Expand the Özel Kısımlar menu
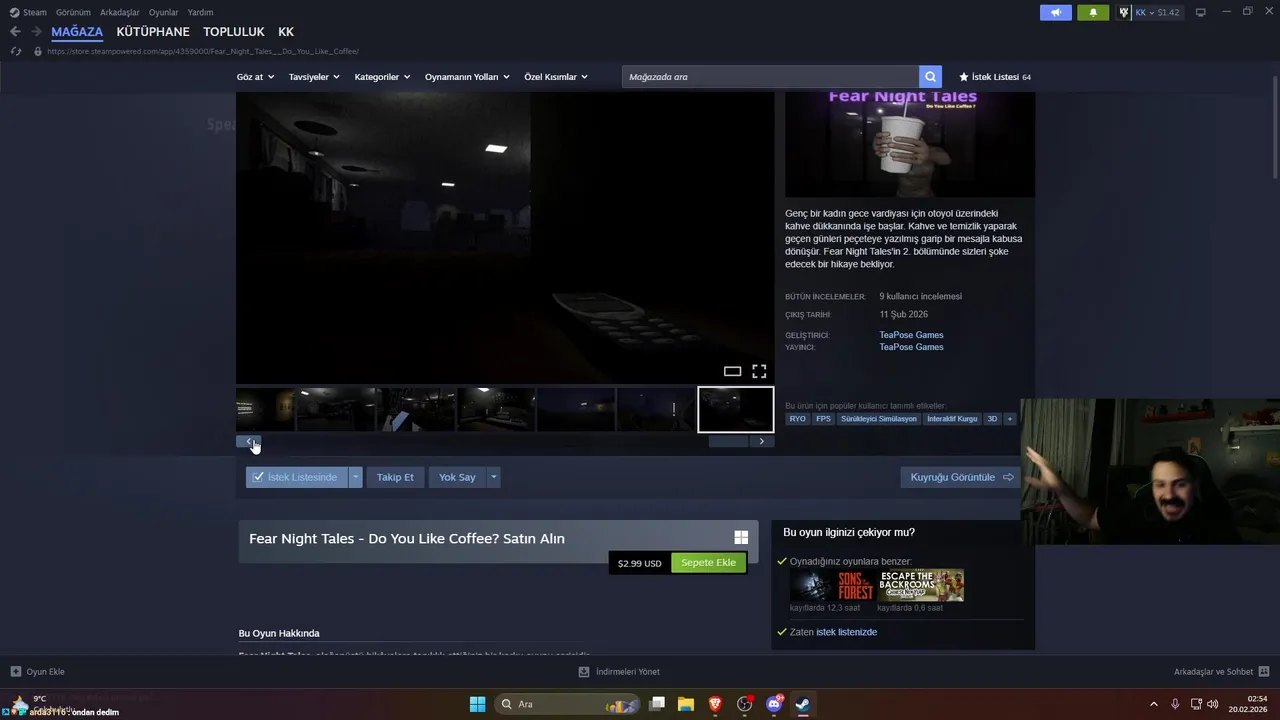This screenshot has height=720, width=1280. 556,77
